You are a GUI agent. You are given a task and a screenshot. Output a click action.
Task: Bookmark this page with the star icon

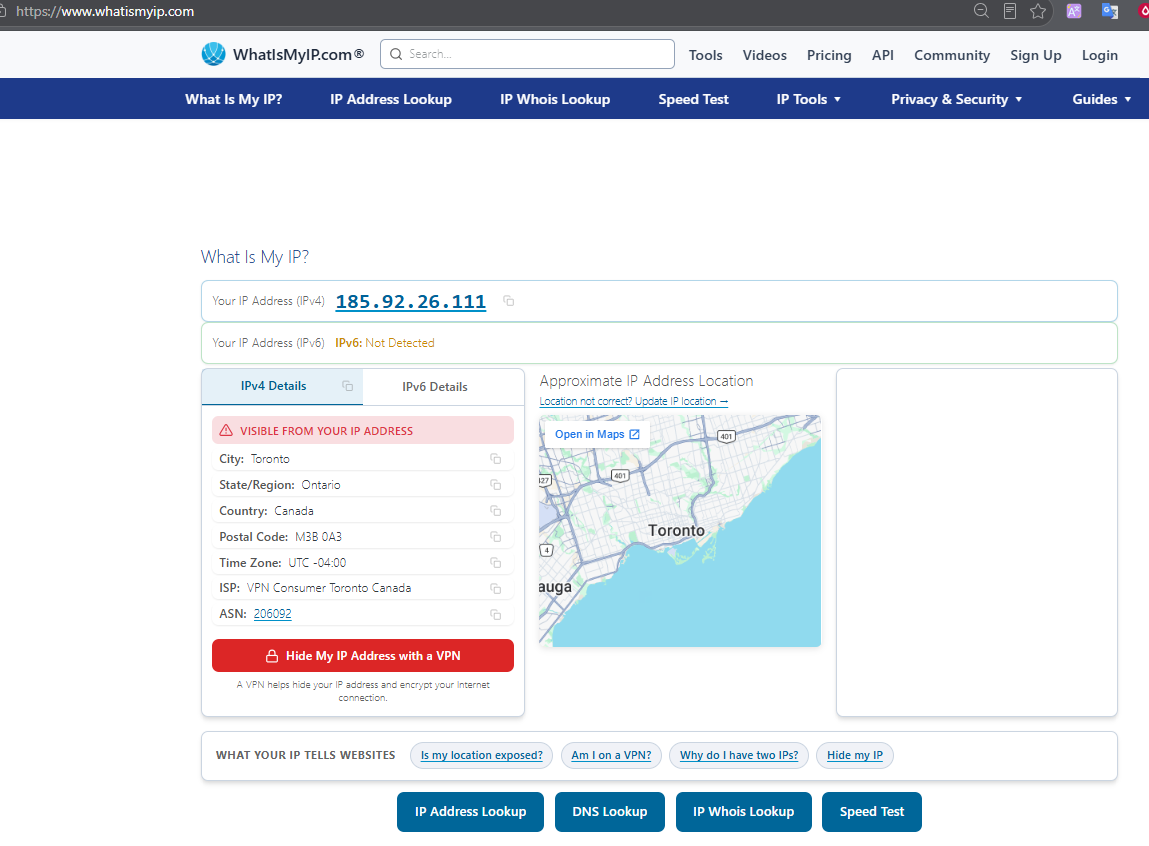coord(1038,11)
